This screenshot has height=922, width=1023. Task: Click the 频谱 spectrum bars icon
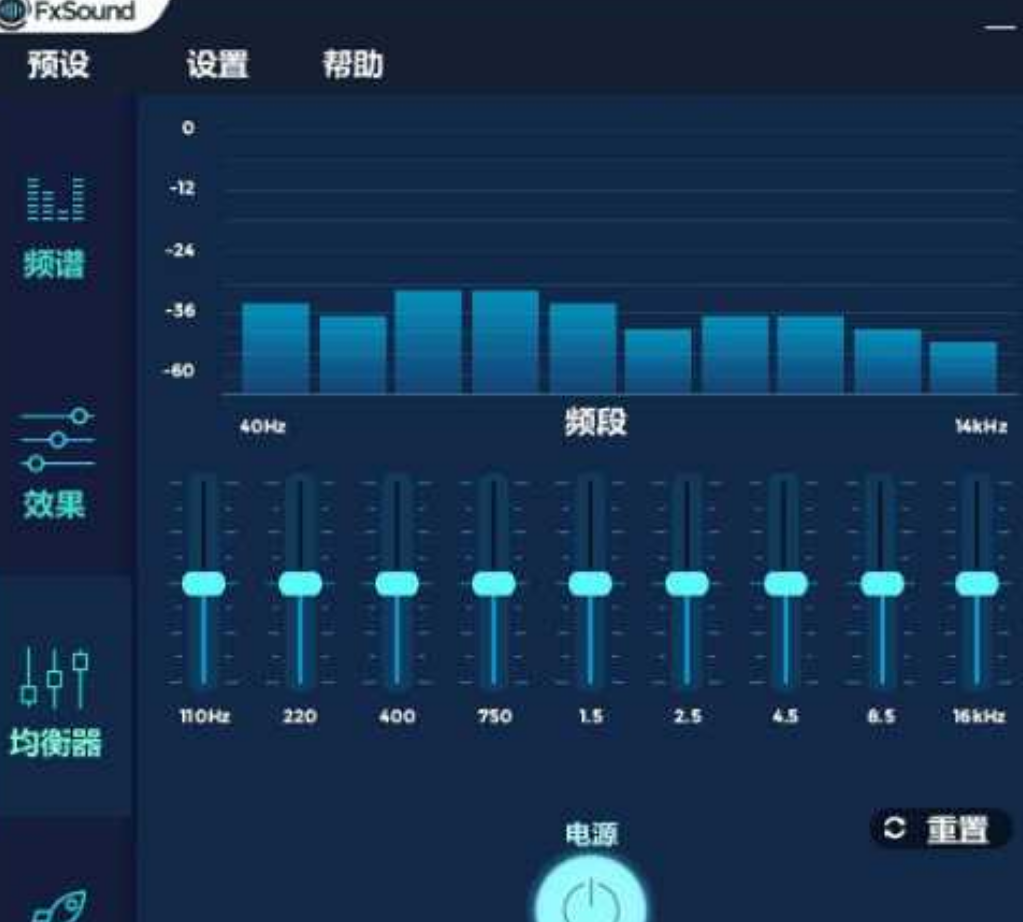(55, 199)
